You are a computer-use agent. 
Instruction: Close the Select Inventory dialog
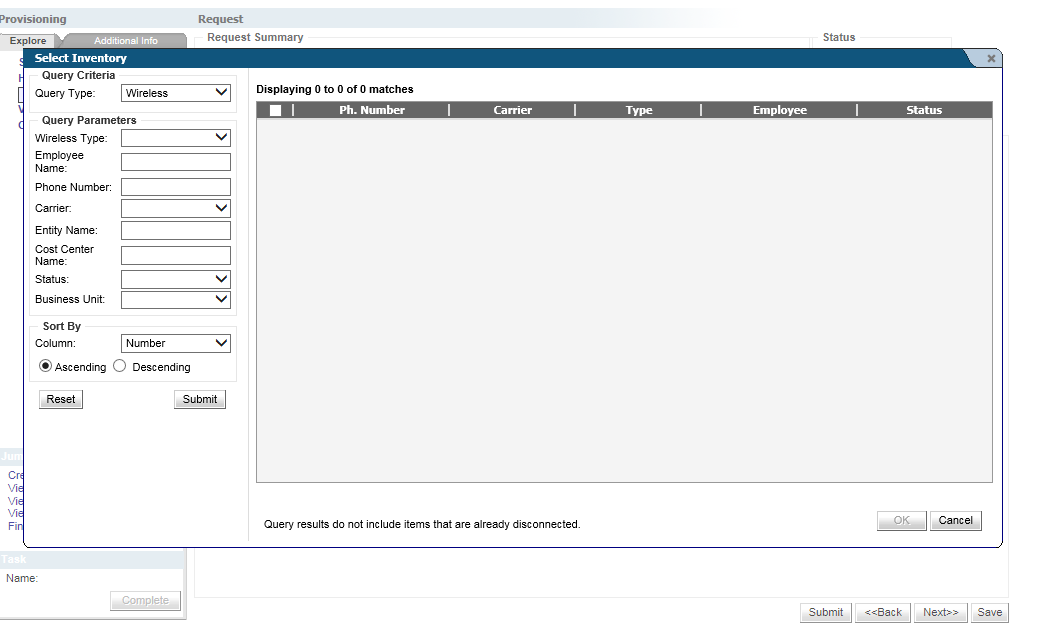pos(991,59)
